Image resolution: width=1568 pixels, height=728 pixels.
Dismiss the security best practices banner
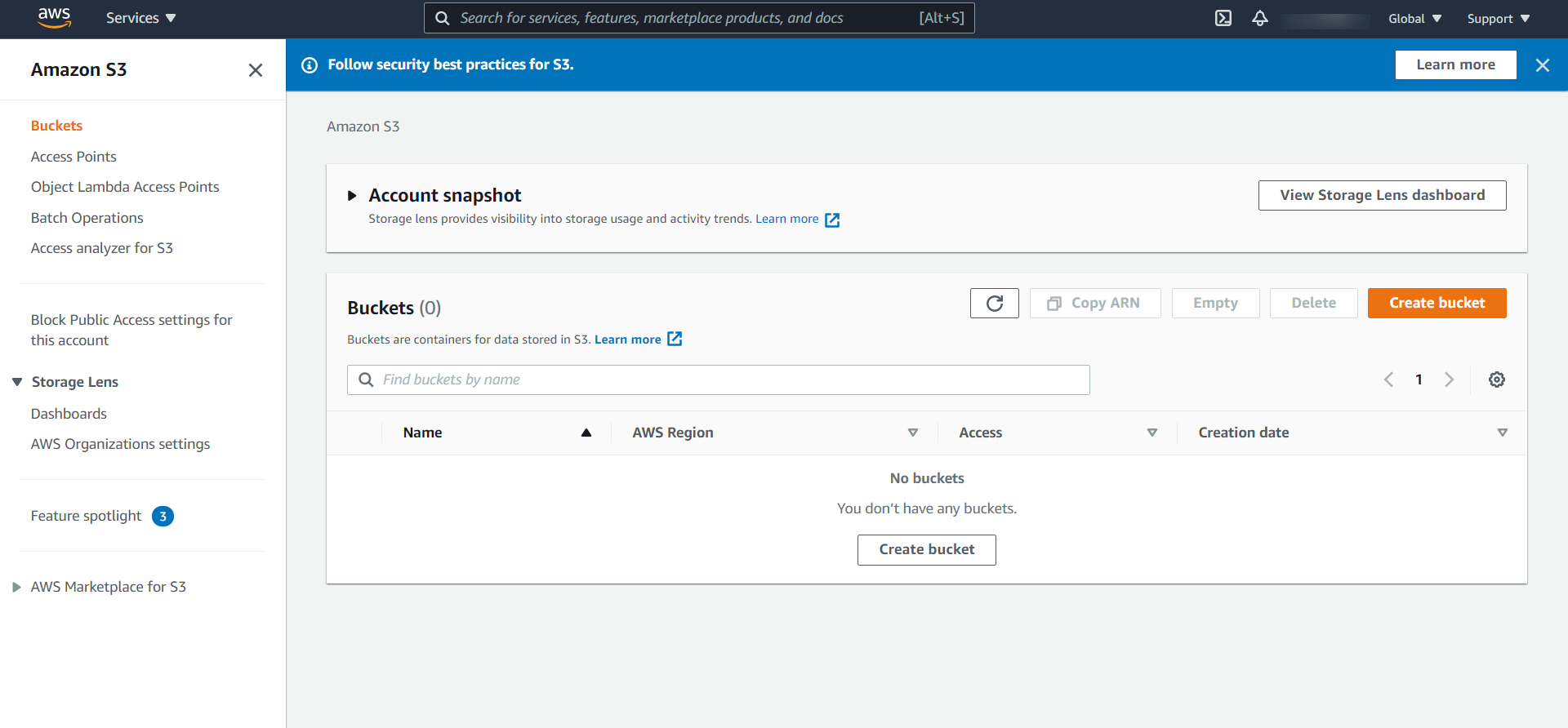pos(1542,65)
